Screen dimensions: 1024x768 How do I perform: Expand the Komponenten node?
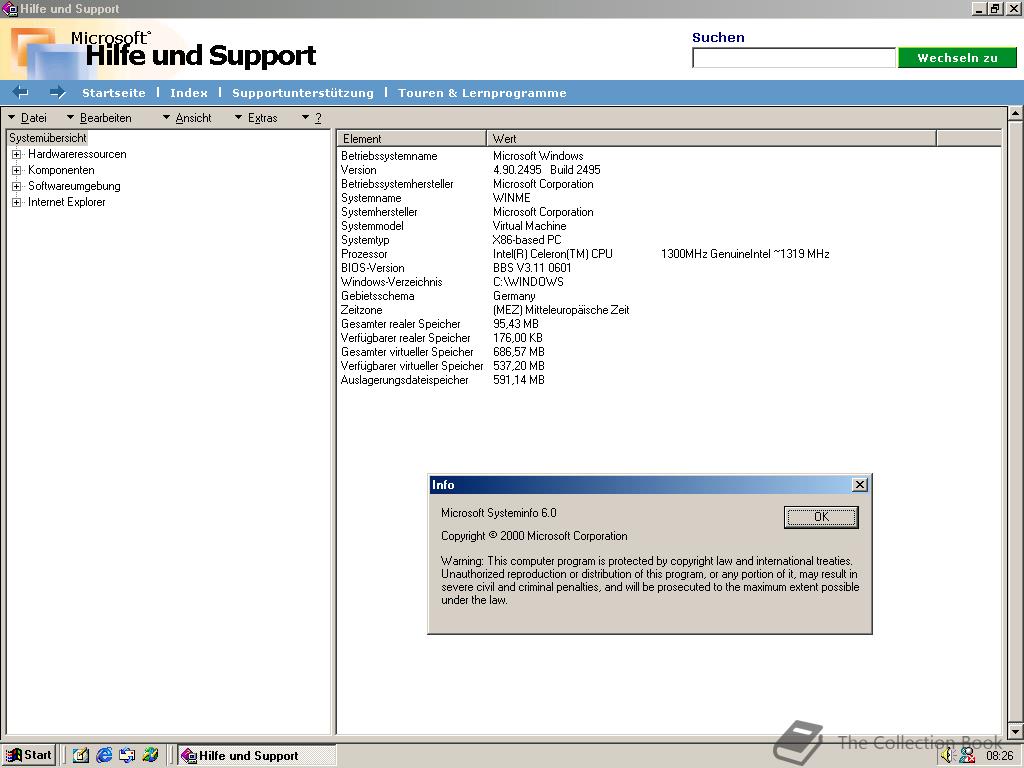(16, 170)
